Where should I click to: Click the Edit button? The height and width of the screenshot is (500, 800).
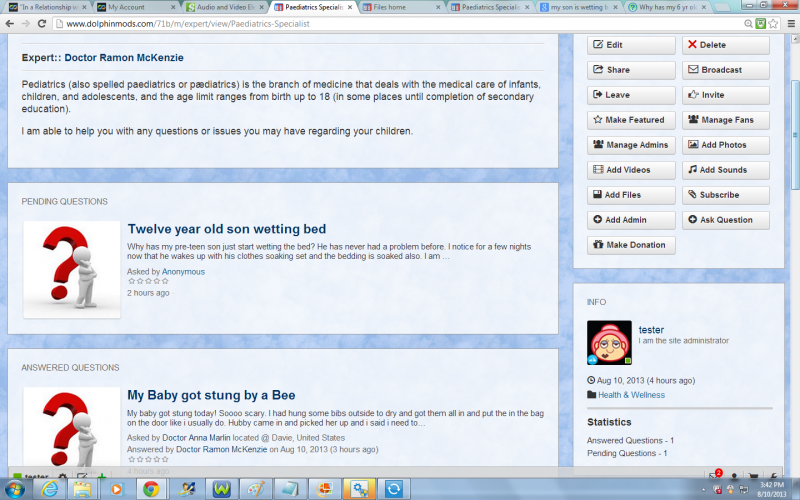click(631, 45)
